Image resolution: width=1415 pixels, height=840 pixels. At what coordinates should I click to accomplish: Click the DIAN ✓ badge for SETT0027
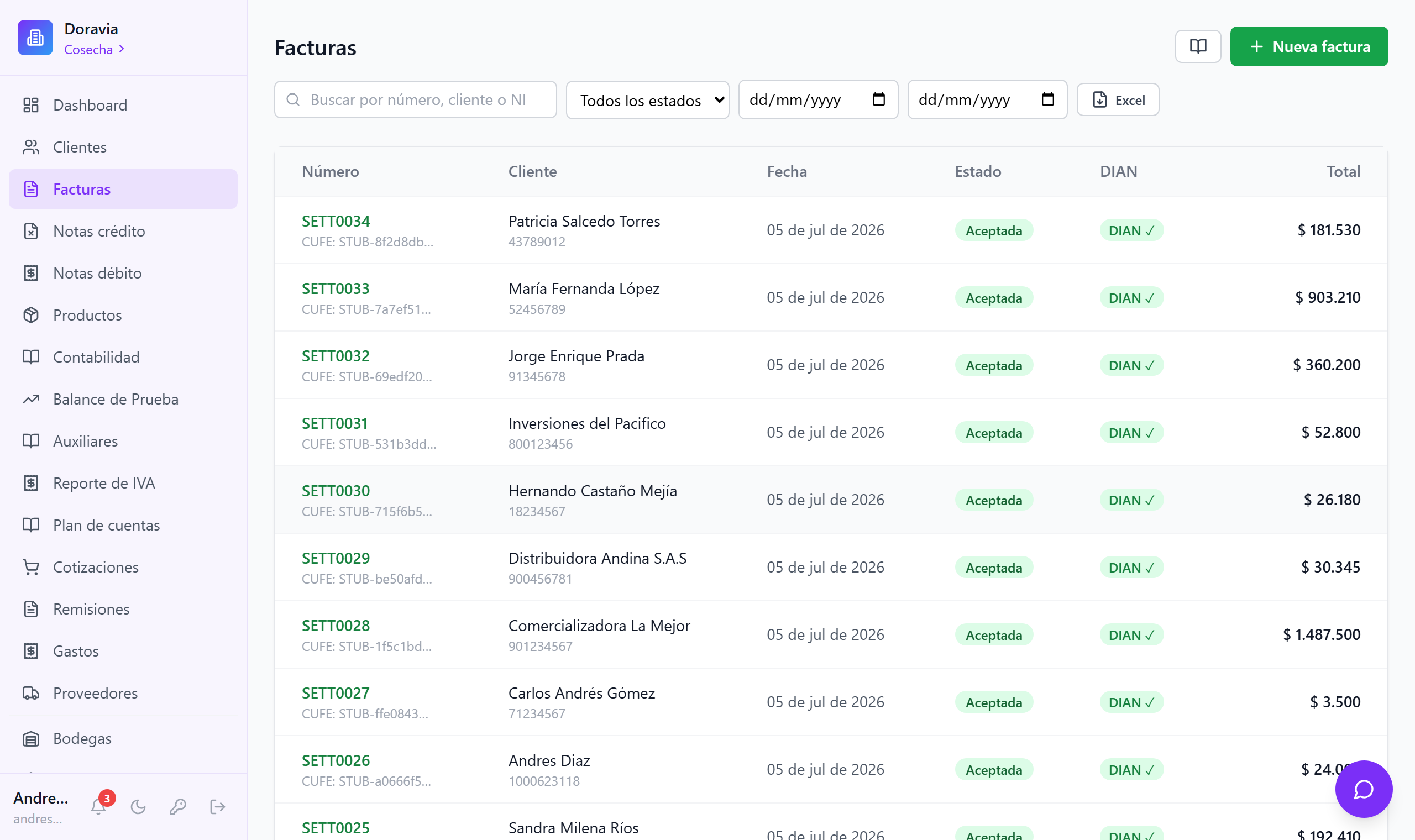click(x=1131, y=702)
